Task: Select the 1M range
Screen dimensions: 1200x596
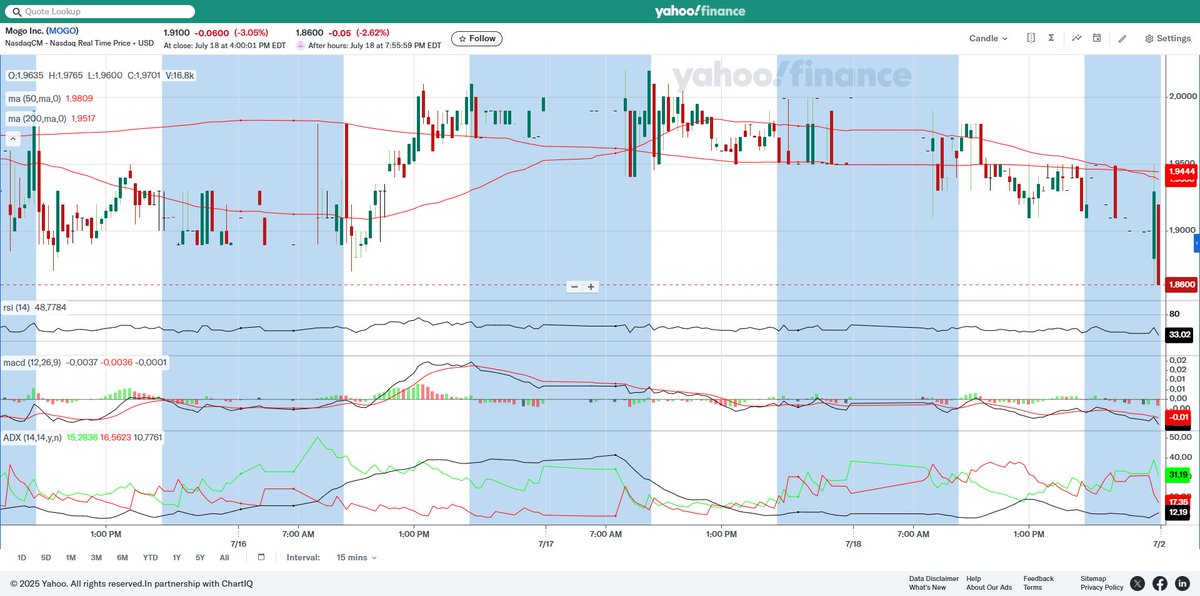Action: tap(71, 557)
